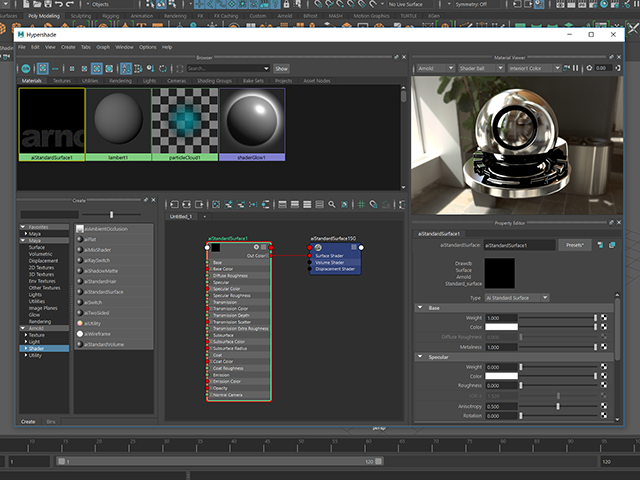Click the Metalness map checker button
Viewport: 640px width, 480px height.
coord(604,347)
